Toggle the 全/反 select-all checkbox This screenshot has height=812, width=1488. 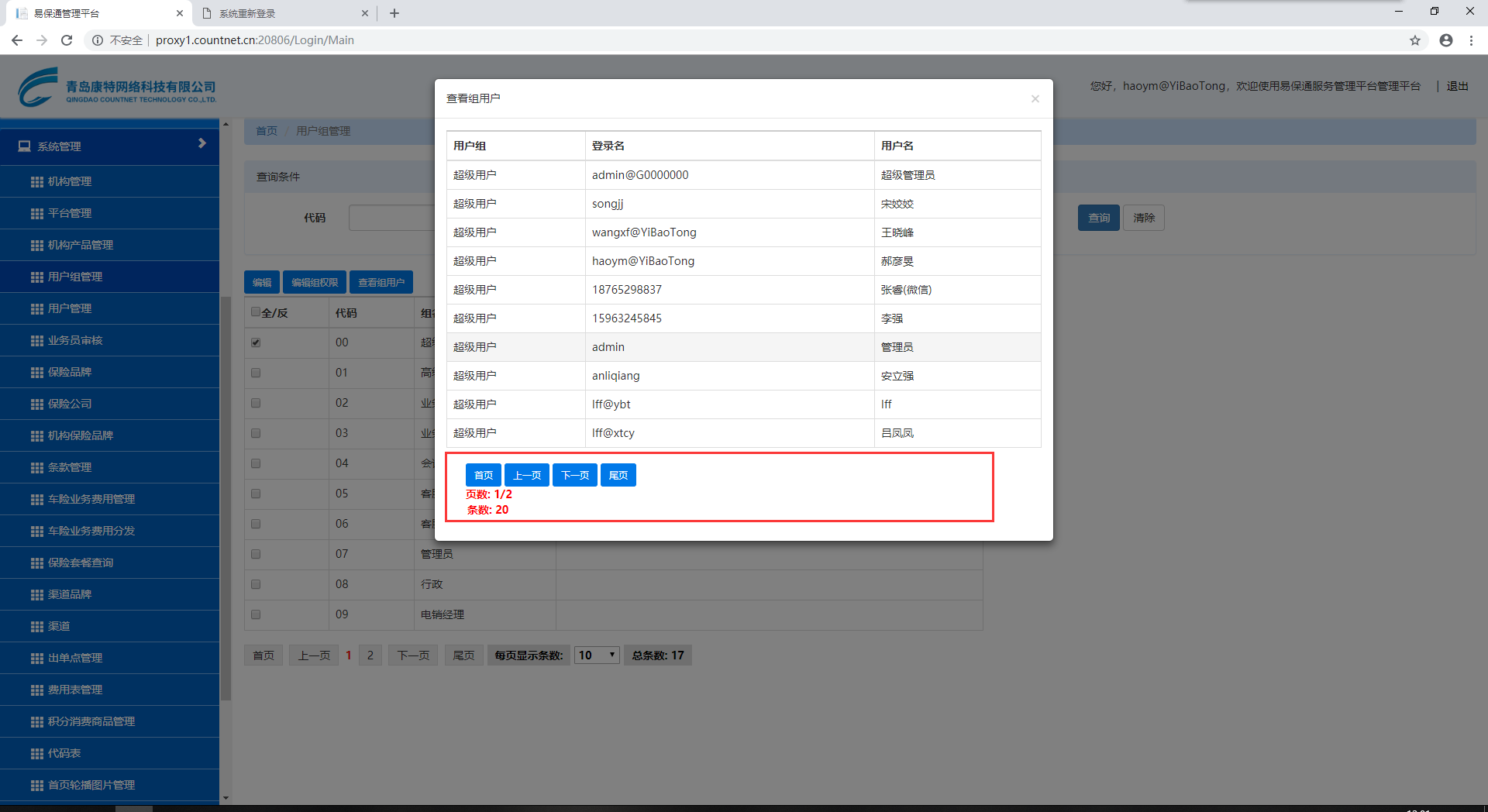[256, 312]
